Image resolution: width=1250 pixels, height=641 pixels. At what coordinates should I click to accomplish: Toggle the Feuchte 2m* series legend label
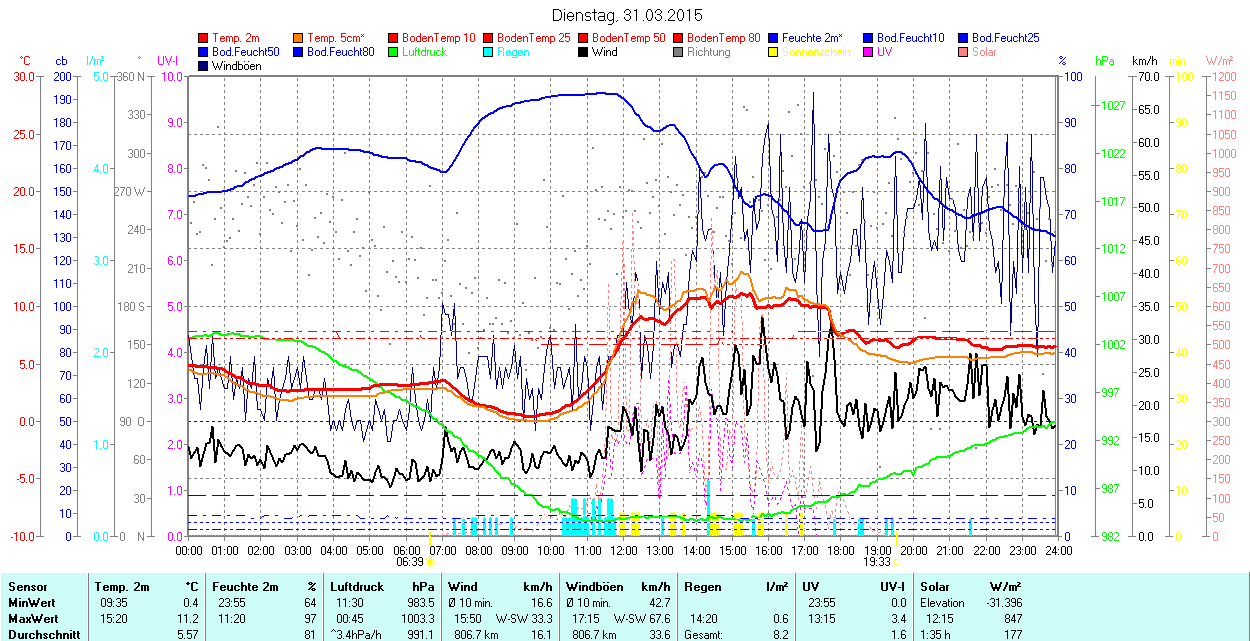814,38
